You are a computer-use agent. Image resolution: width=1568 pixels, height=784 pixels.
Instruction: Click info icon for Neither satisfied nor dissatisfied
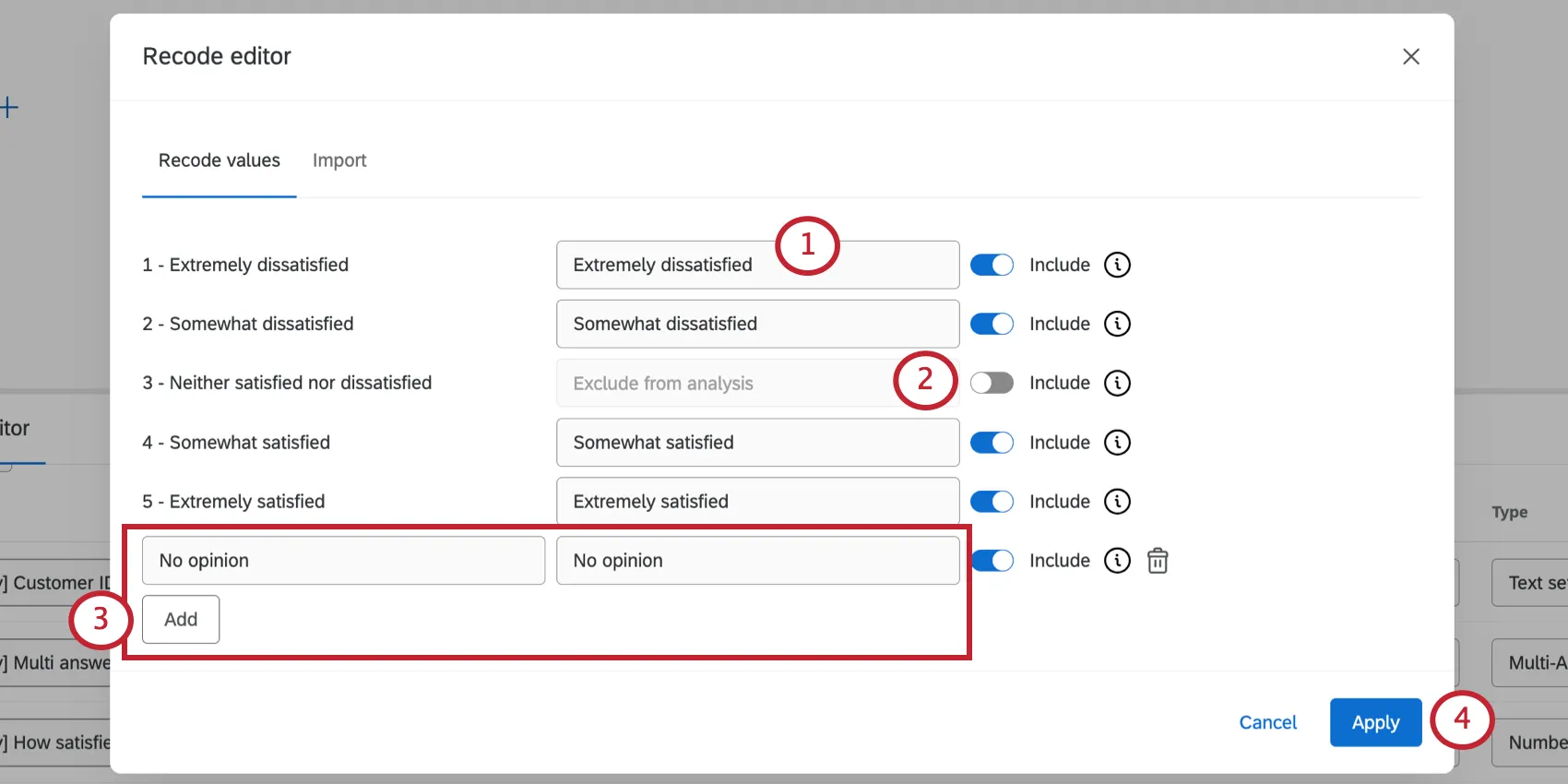[x=1117, y=383]
